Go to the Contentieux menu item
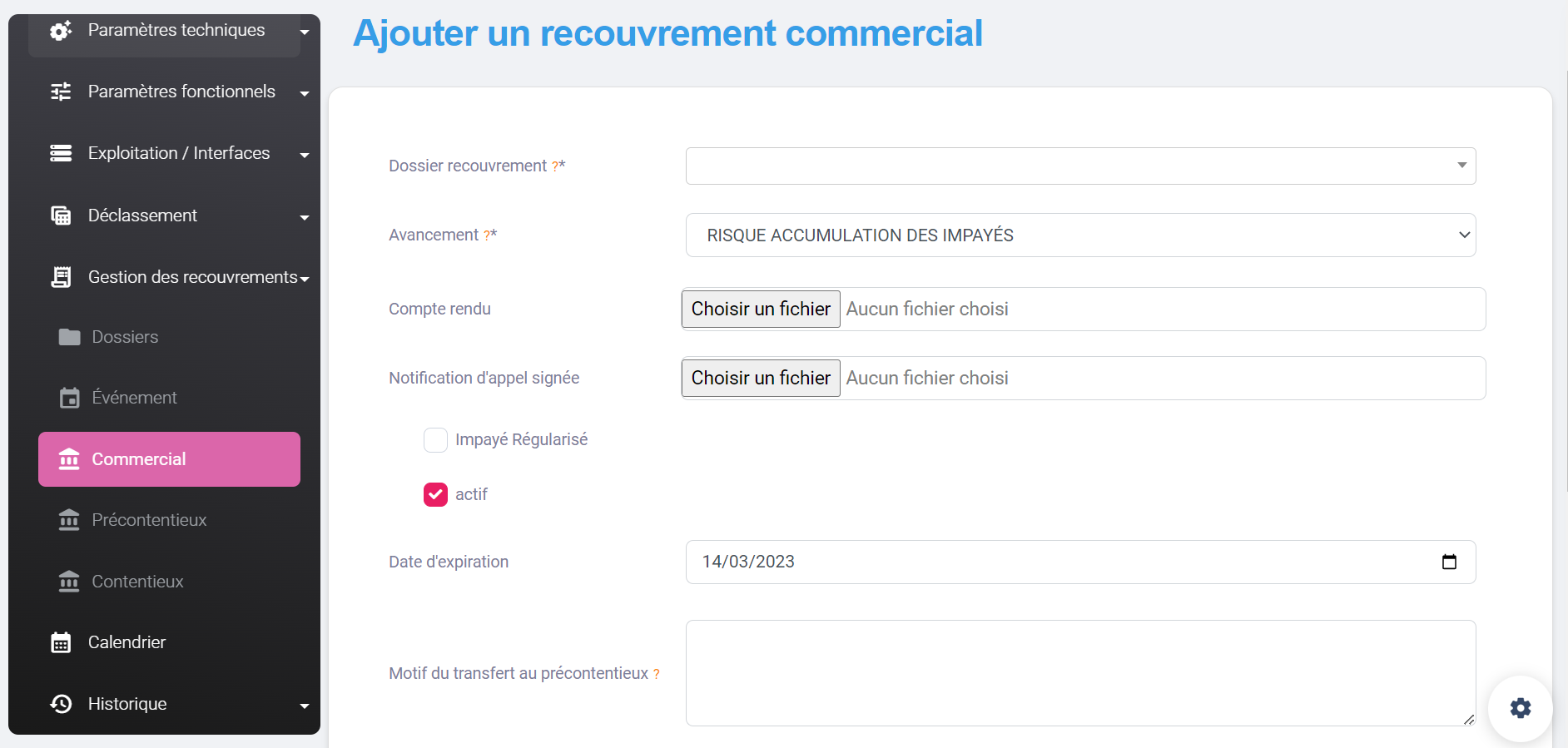1568x748 pixels. point(137,582)
